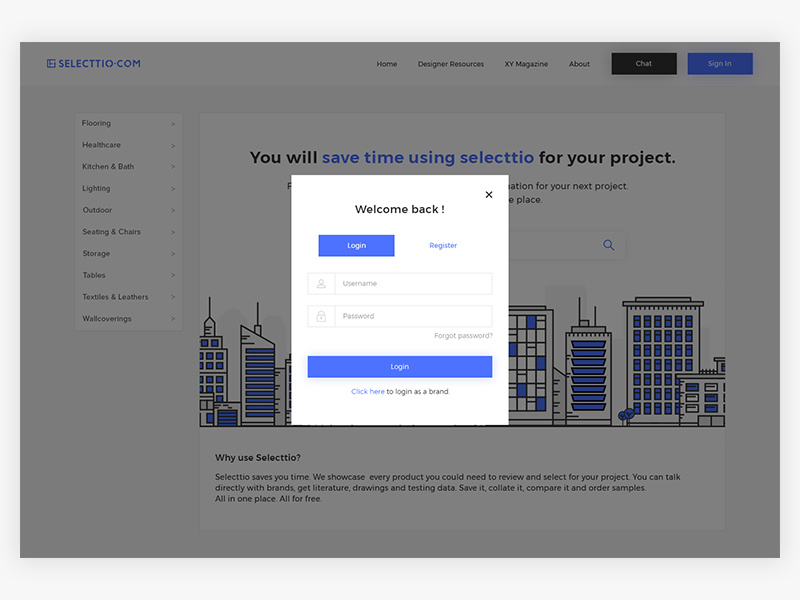This screenshot has width=800, height=600.
Task: Click 'Click here' to login as a brand
Action: [368, 391]
